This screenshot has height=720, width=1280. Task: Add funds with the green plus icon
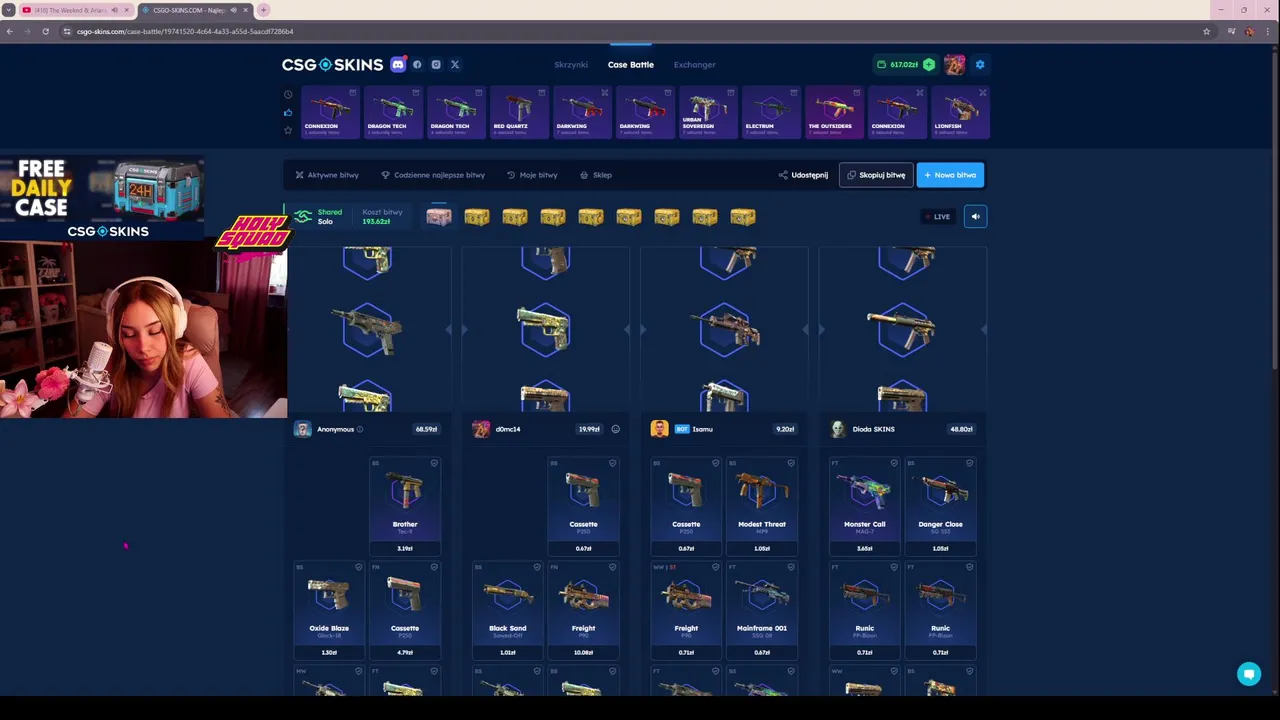pos(929,64)
